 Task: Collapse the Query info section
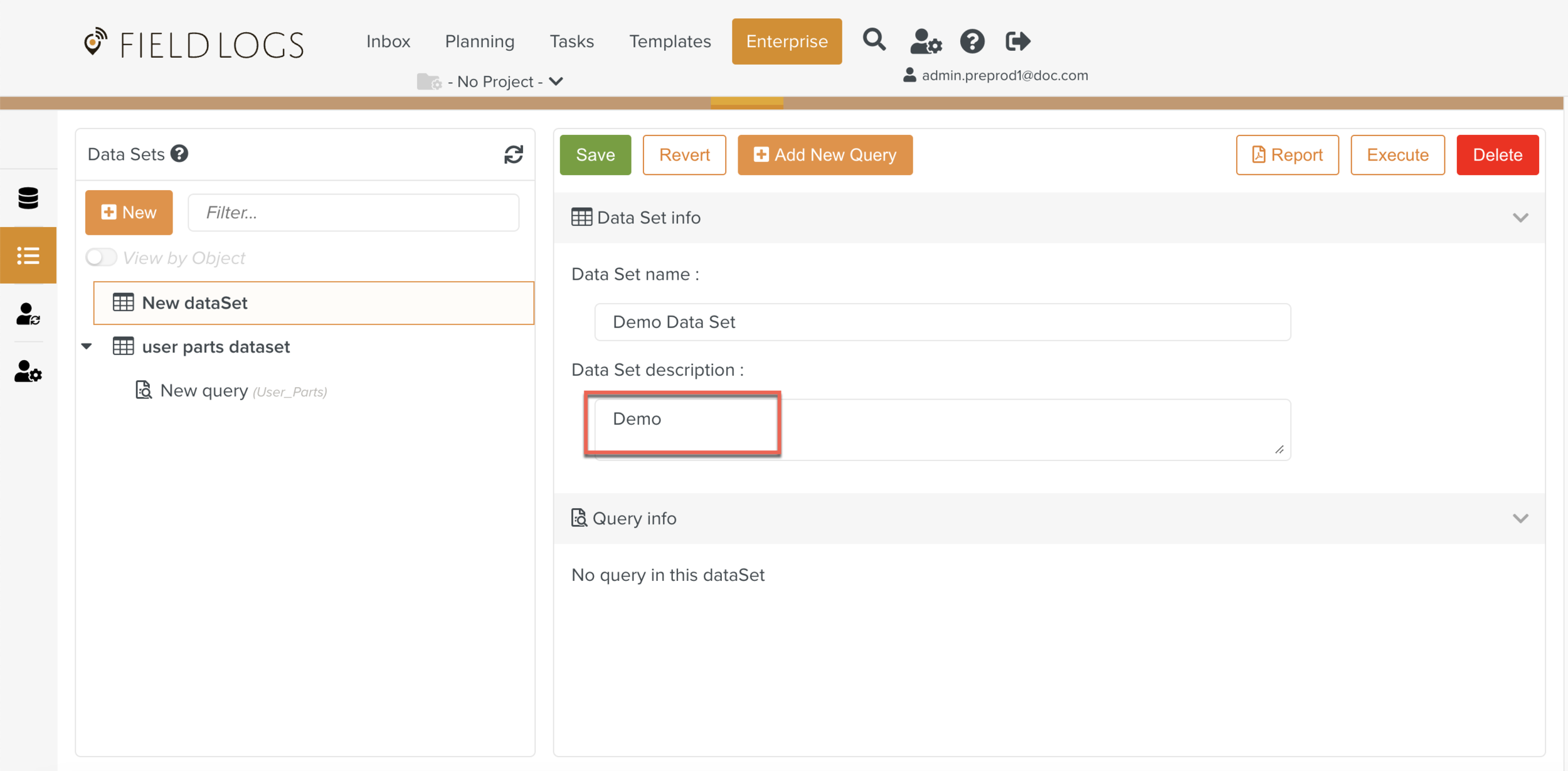click(1520, 518)
